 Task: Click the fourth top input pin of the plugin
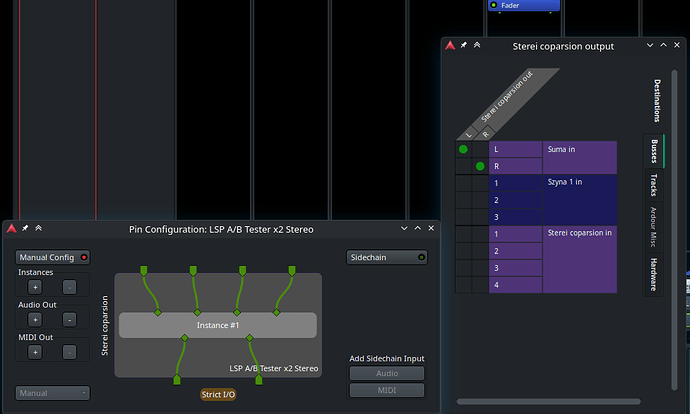tap(292, 270)
